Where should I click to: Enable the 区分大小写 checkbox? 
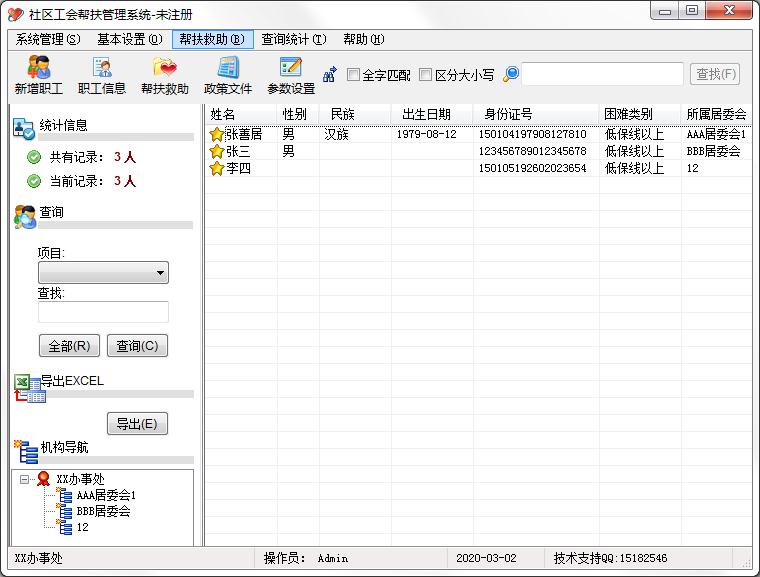[426, 75]
